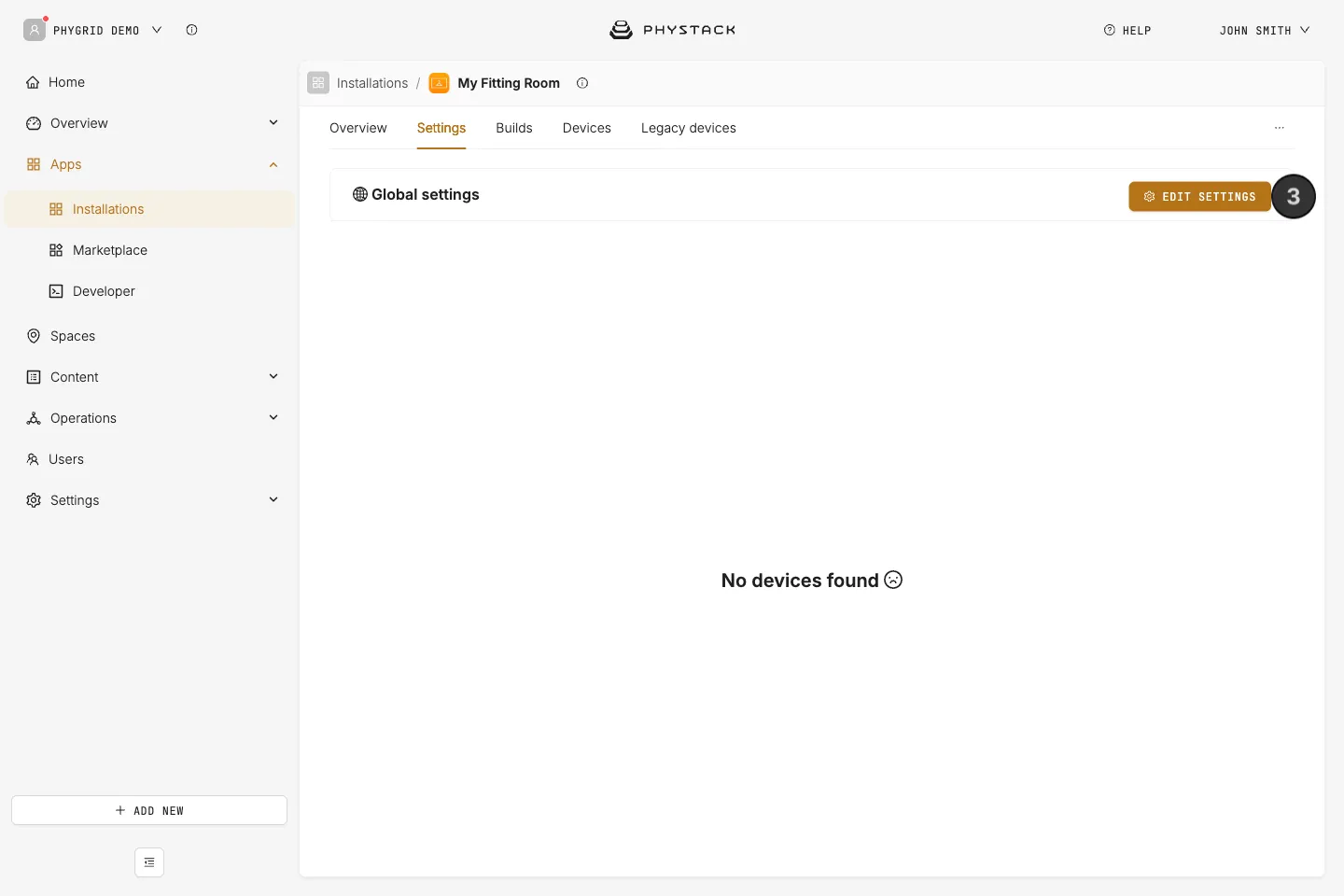Click the My Fitting Room app icon
1344x896 pixels.
439,83
